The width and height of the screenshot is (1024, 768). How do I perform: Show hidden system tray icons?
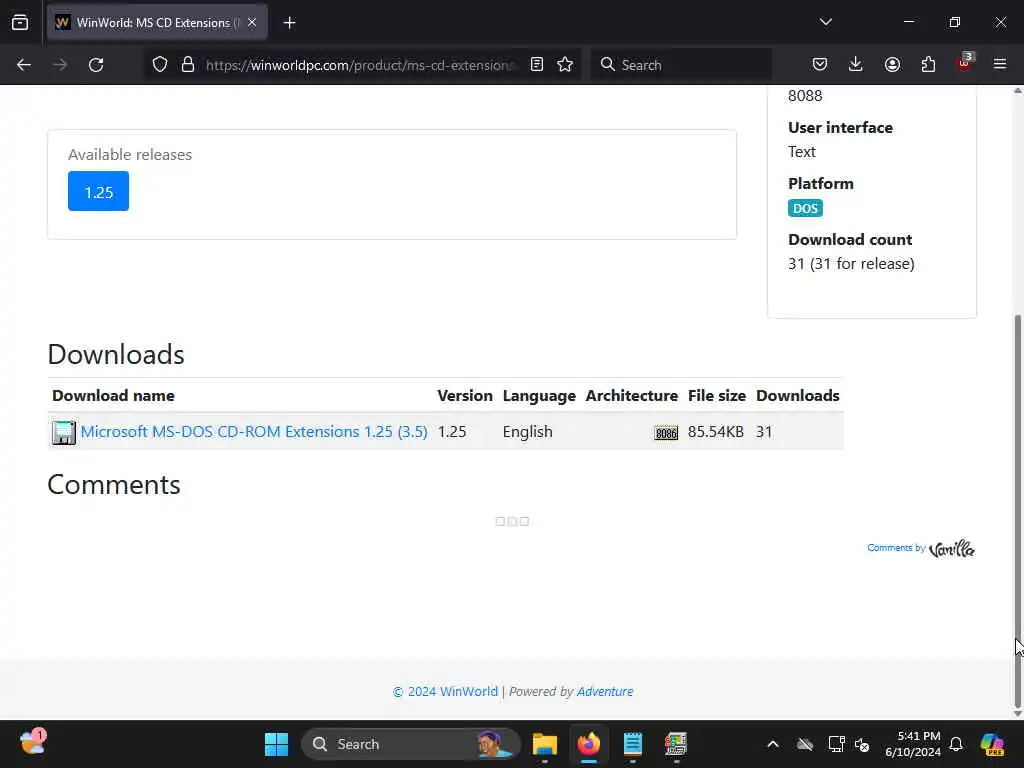tap(773, 744)
